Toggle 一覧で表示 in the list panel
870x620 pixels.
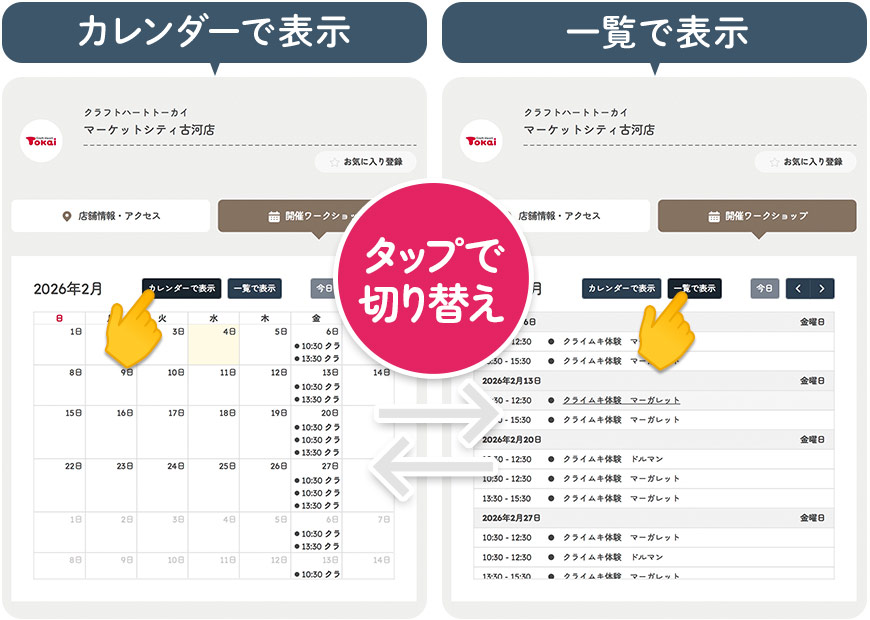694,288
